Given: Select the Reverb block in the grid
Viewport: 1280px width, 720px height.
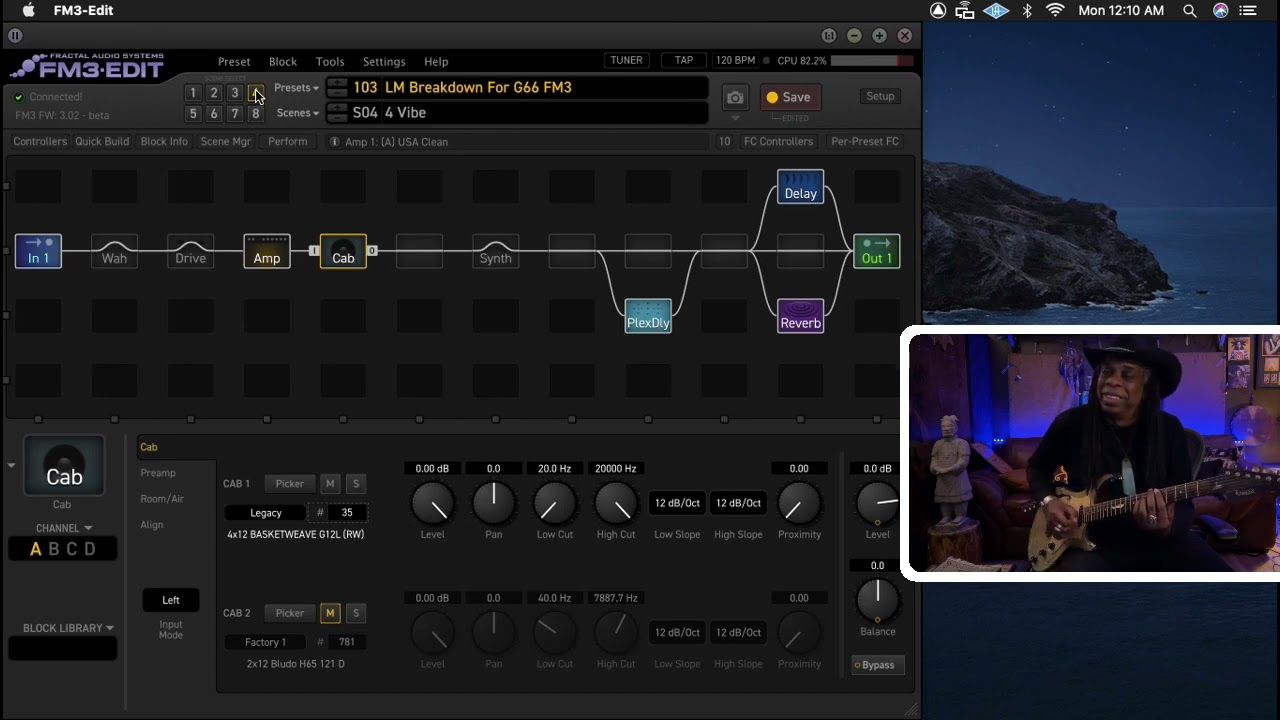Looking at the screenshot, I should (x=800, y=316).
